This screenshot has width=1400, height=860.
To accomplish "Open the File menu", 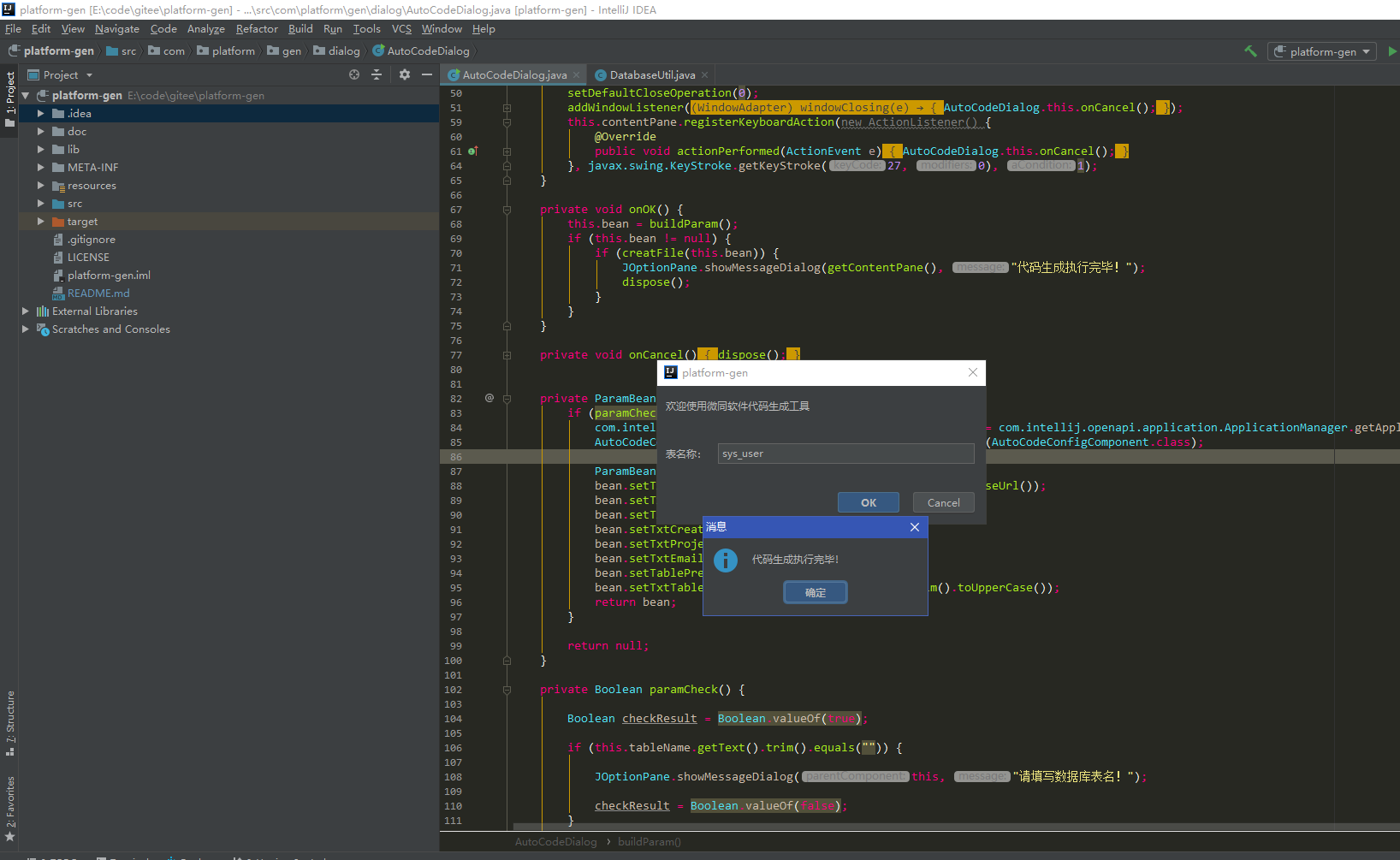I will 13,29.
